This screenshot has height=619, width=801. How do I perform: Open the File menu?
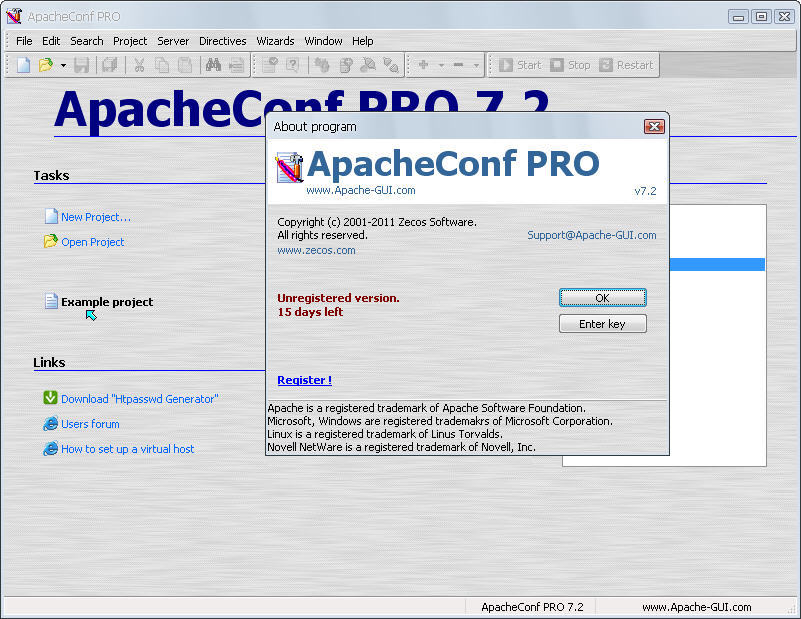pyautogui.click(x=24, y=41)
